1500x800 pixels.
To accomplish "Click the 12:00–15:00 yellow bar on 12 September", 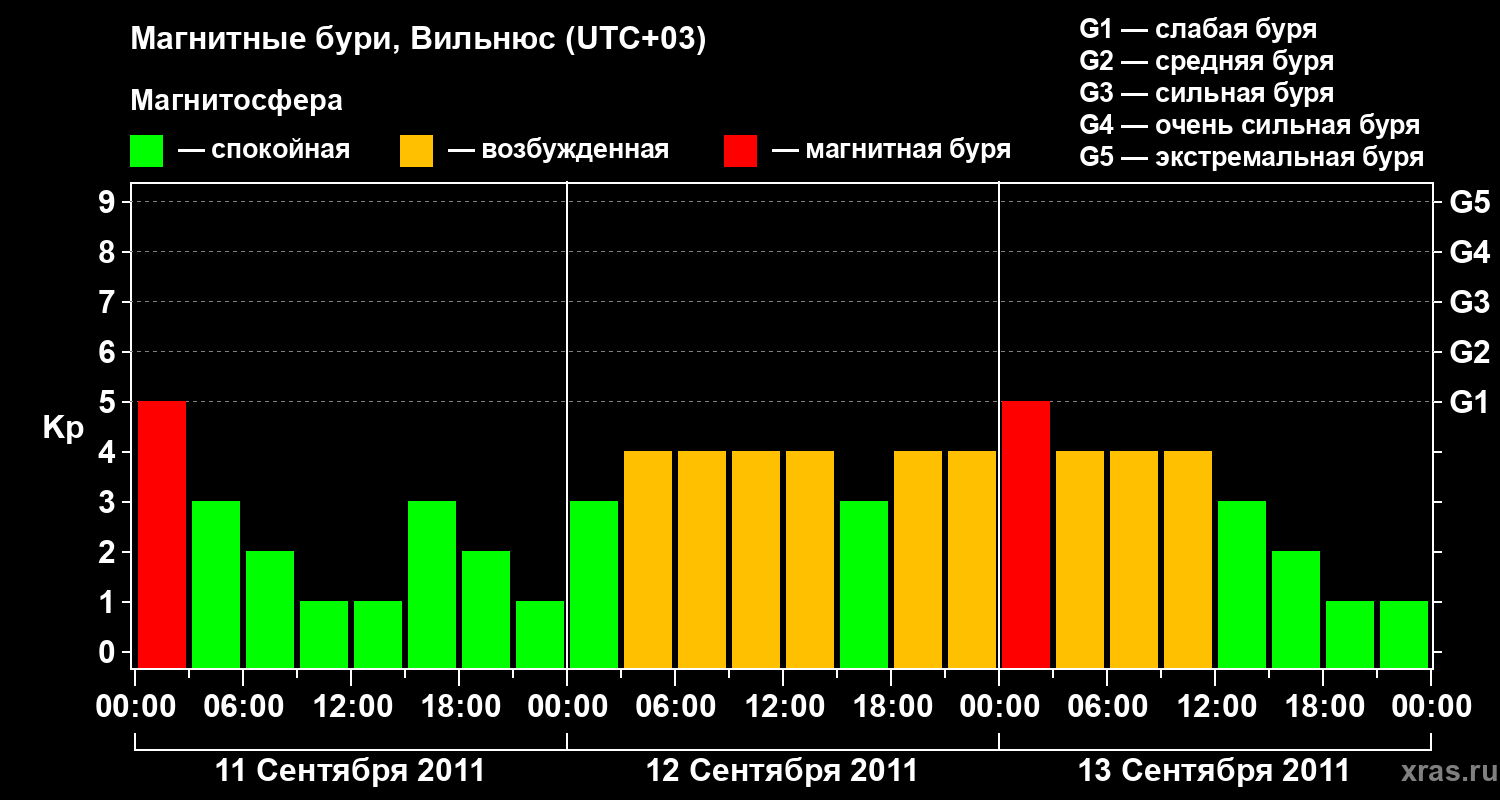I will click(810, 560).
